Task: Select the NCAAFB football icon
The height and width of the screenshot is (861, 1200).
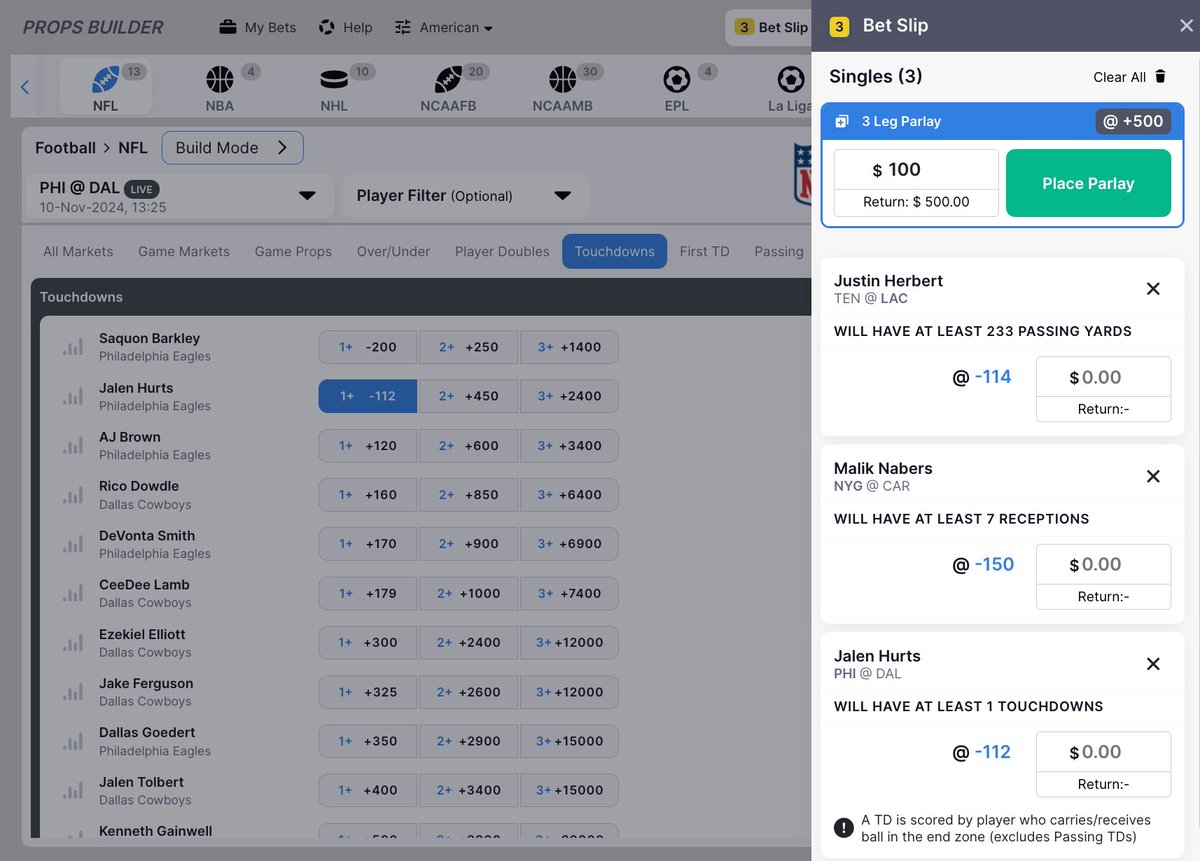Action: tap(448, 79)
